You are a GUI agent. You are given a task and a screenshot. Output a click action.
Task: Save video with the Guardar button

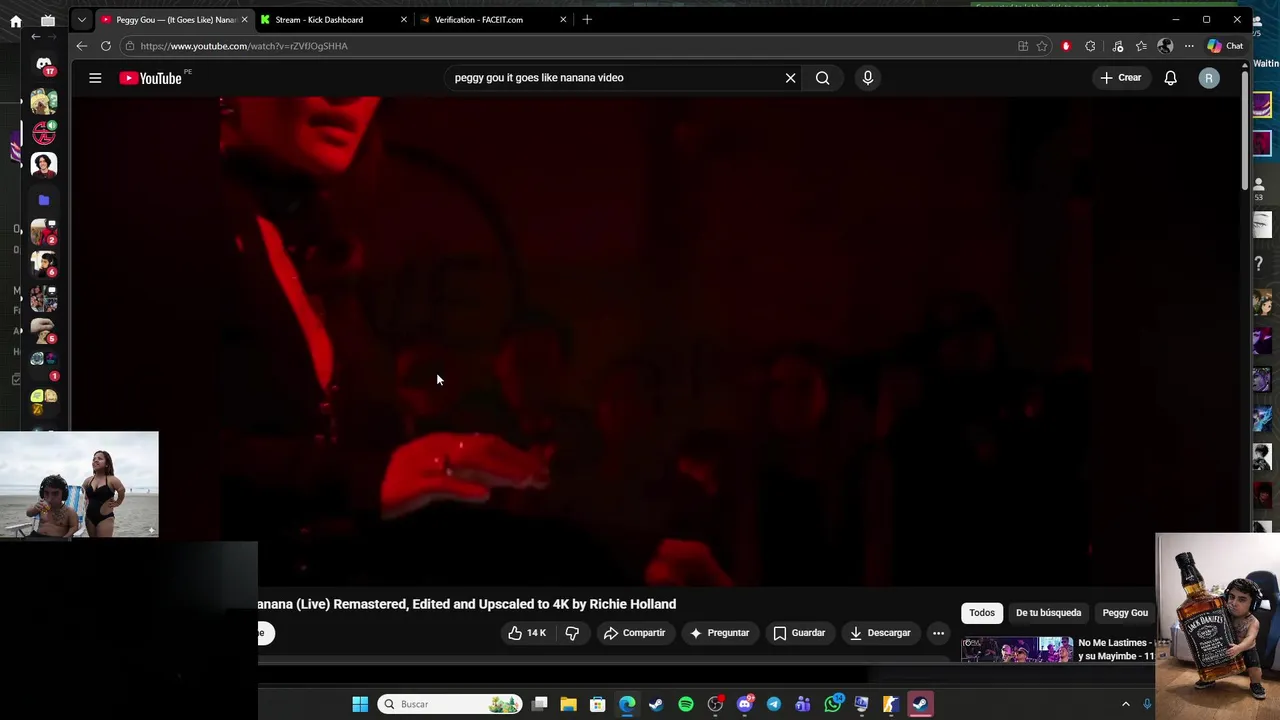(x=799, y=633)
